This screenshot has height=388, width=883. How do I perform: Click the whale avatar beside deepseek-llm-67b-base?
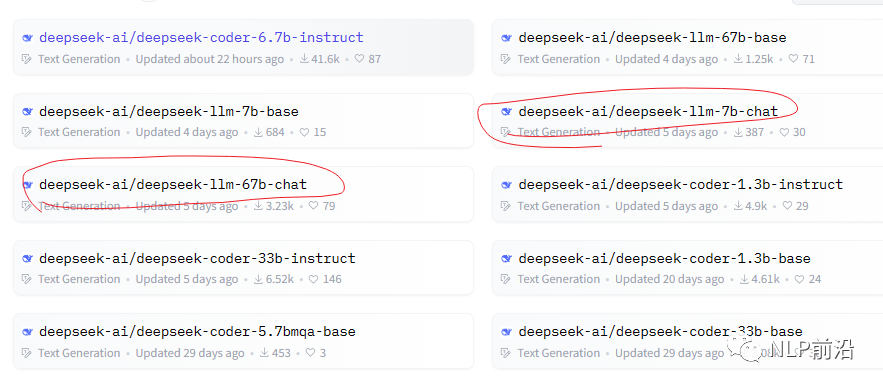point(506,38)
